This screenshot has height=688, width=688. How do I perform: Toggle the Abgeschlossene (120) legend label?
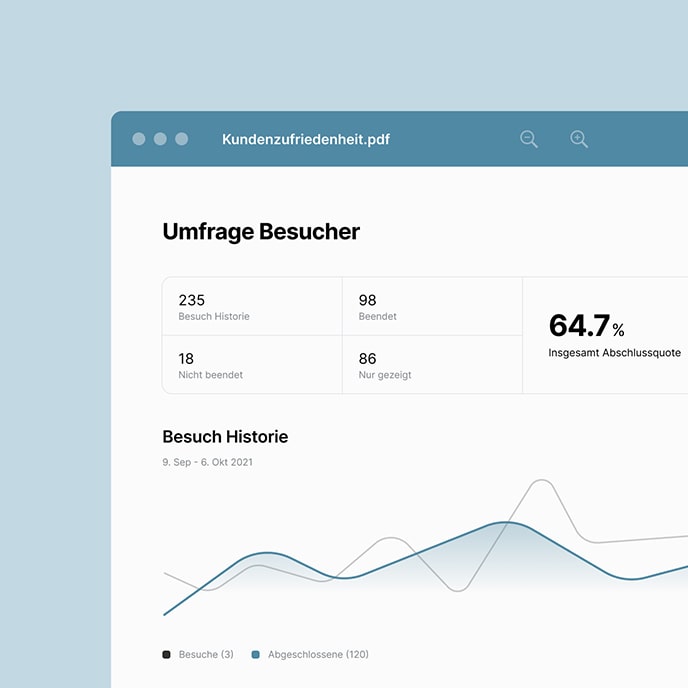[x=318, y=655]
